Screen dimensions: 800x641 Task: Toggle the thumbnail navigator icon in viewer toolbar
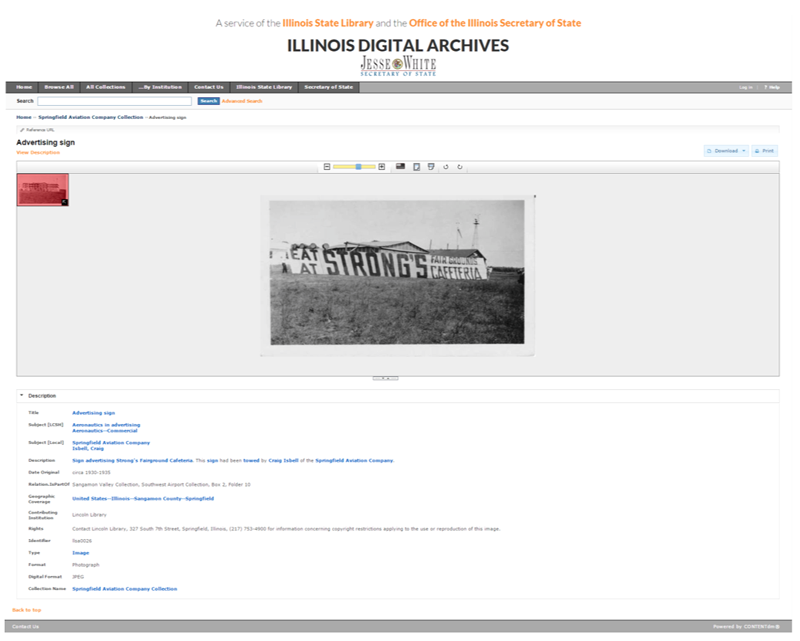(401, 166)
